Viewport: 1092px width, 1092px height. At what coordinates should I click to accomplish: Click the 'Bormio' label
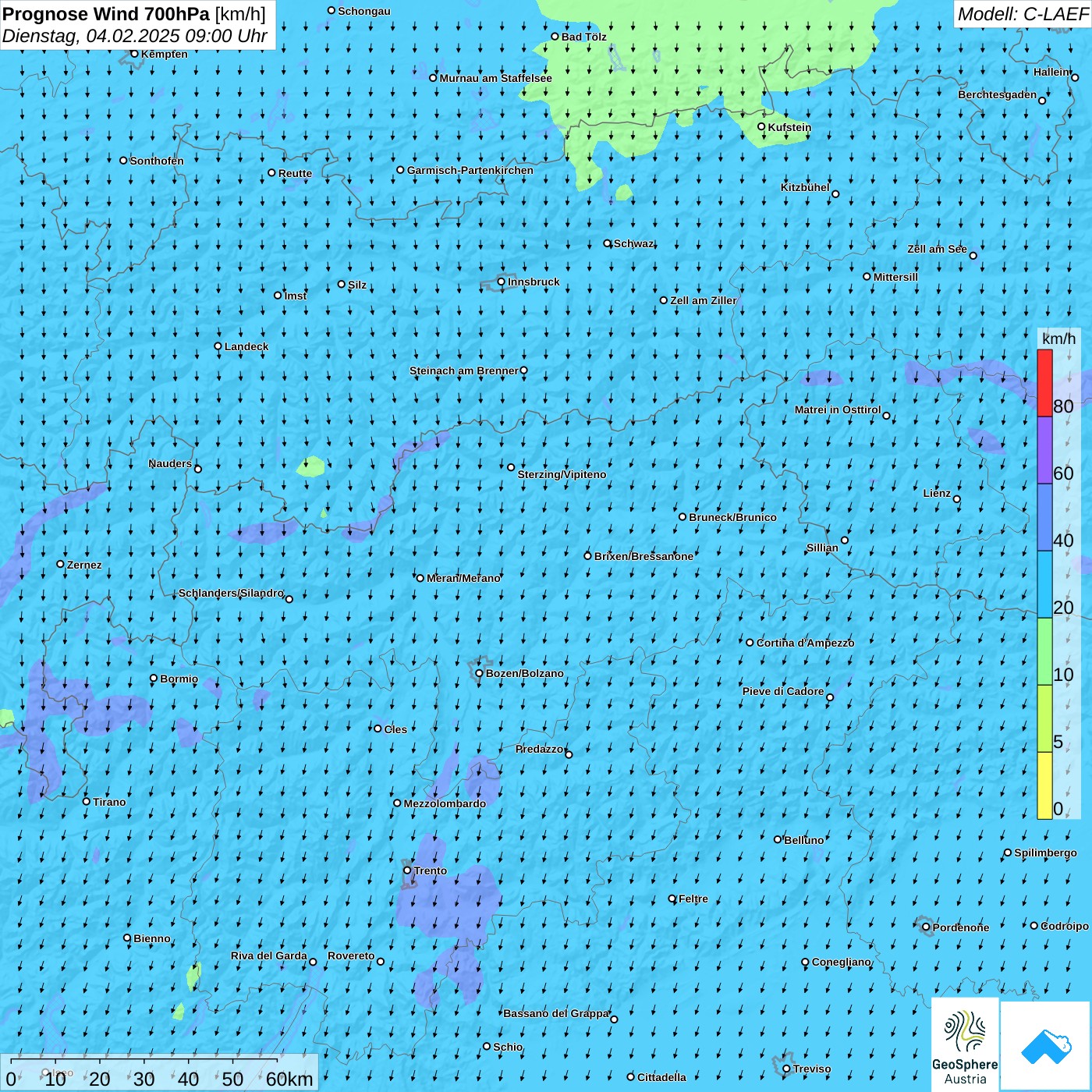click(x=179, y=679)
